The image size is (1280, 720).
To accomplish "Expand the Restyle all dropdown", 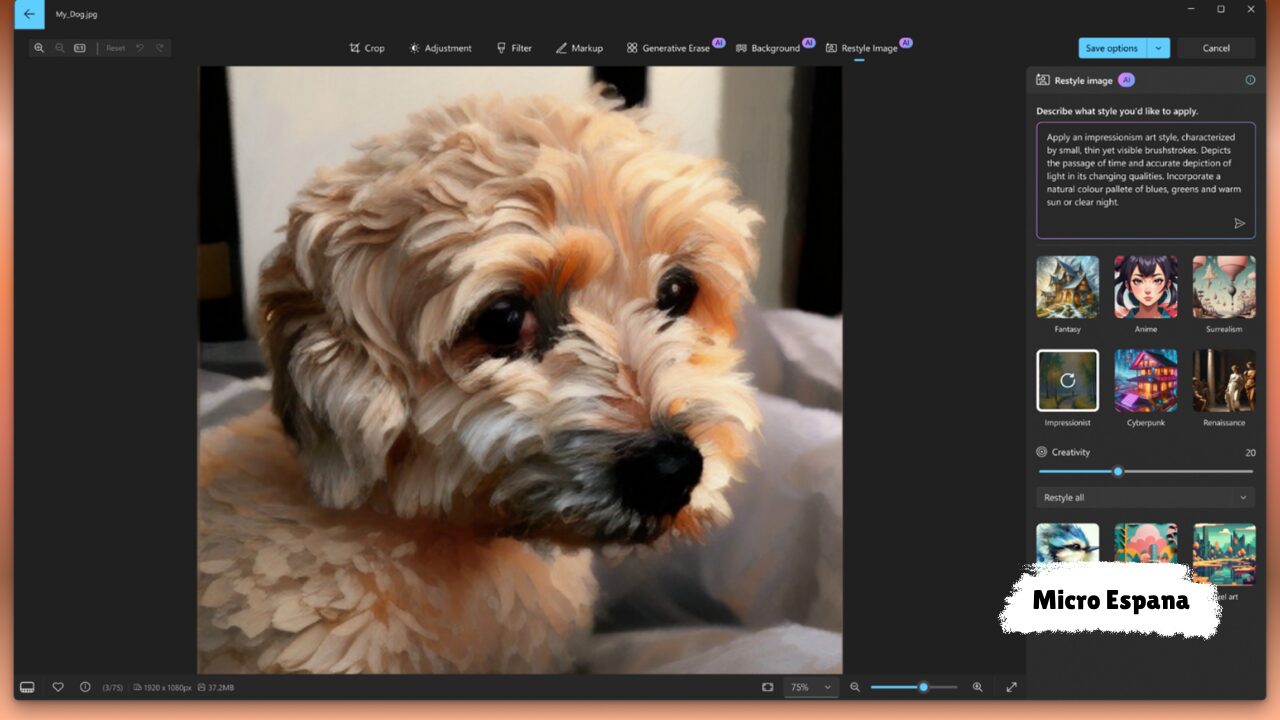I will [x=1144, y=497].
